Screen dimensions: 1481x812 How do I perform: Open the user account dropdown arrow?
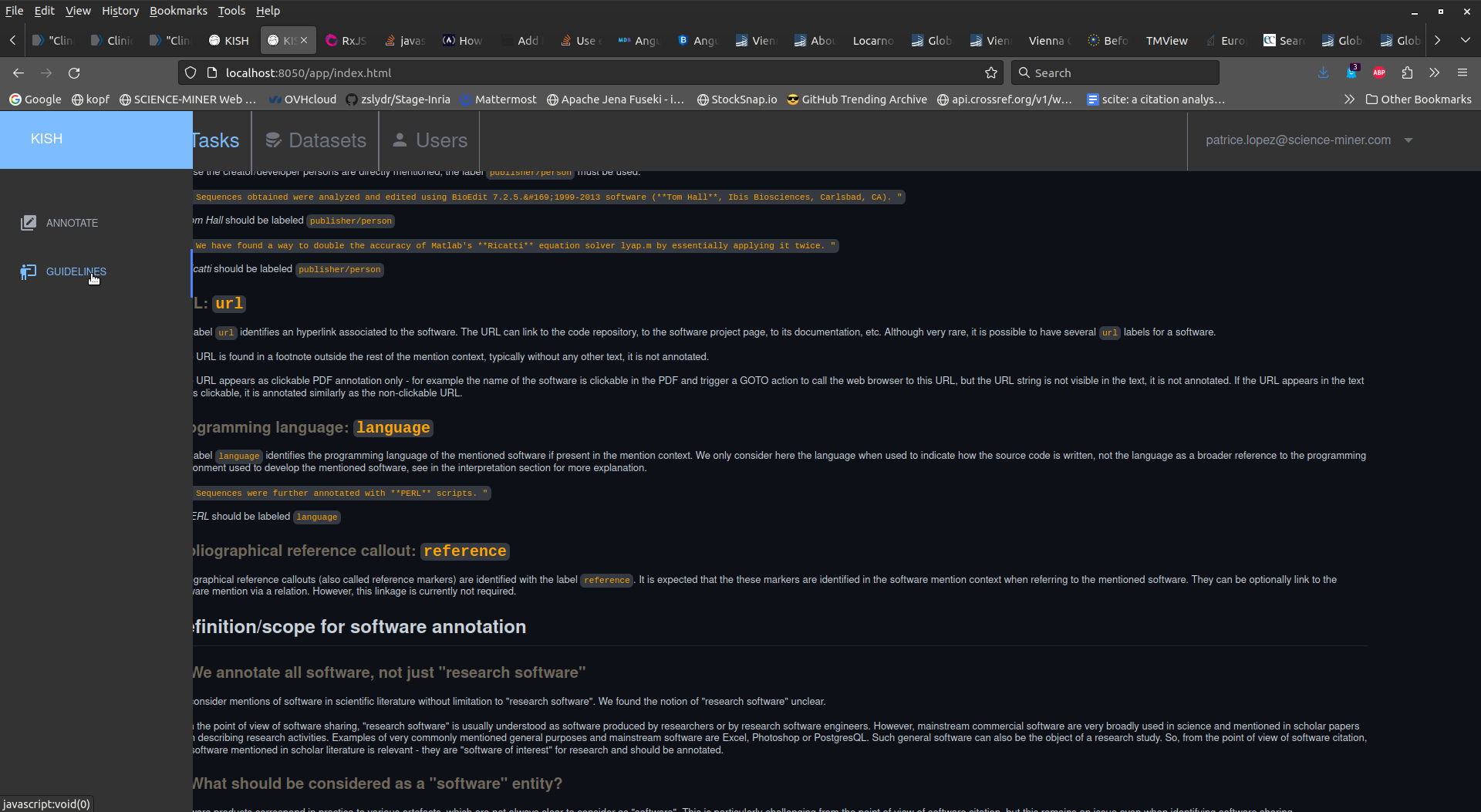click(1408, 140)
